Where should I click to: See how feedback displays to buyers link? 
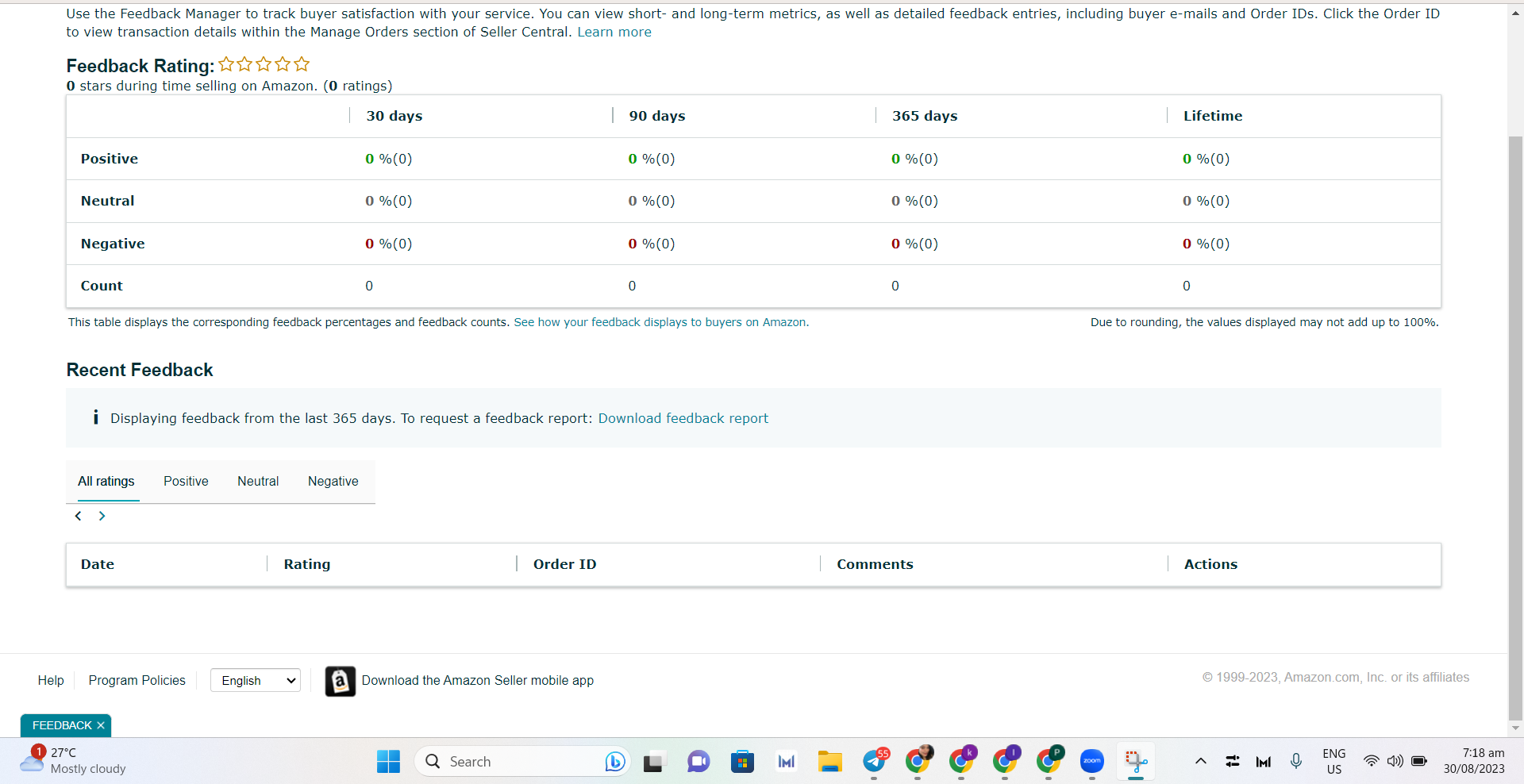[x=661, y=322]
